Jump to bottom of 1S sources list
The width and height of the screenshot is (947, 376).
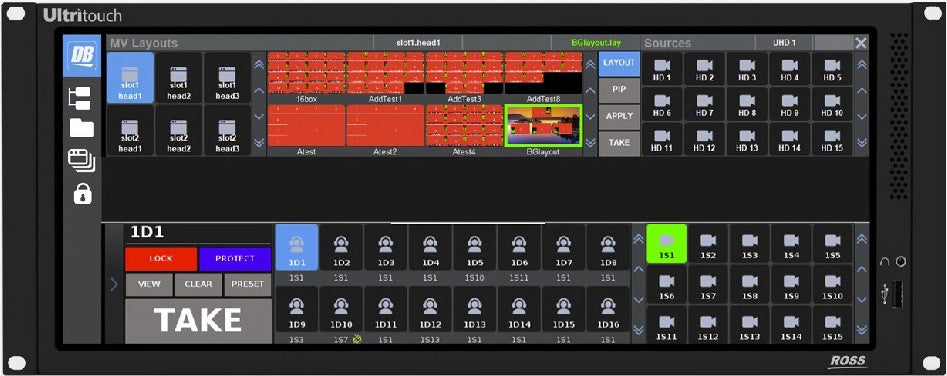(862, 330)
